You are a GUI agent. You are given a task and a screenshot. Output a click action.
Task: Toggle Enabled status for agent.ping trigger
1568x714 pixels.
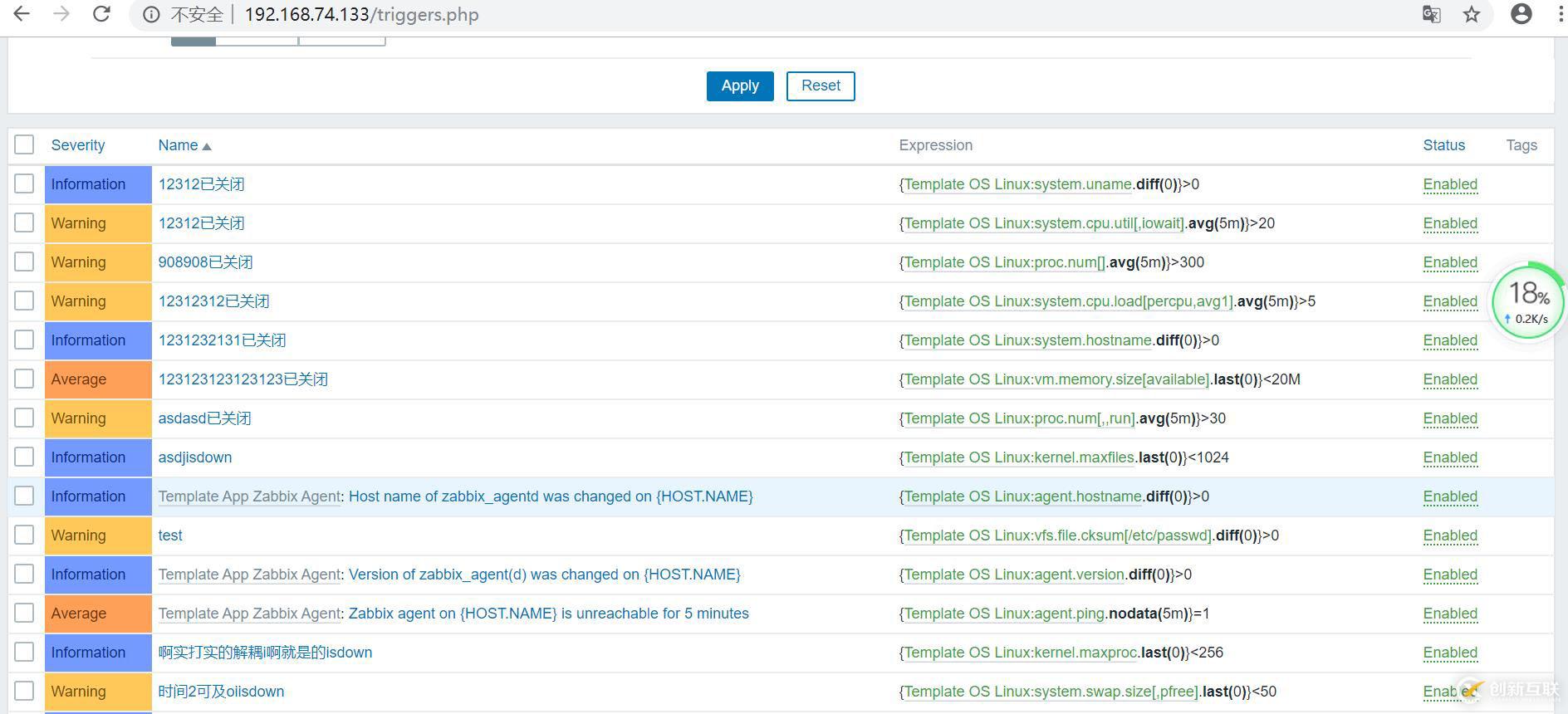tap(1450, 614)
